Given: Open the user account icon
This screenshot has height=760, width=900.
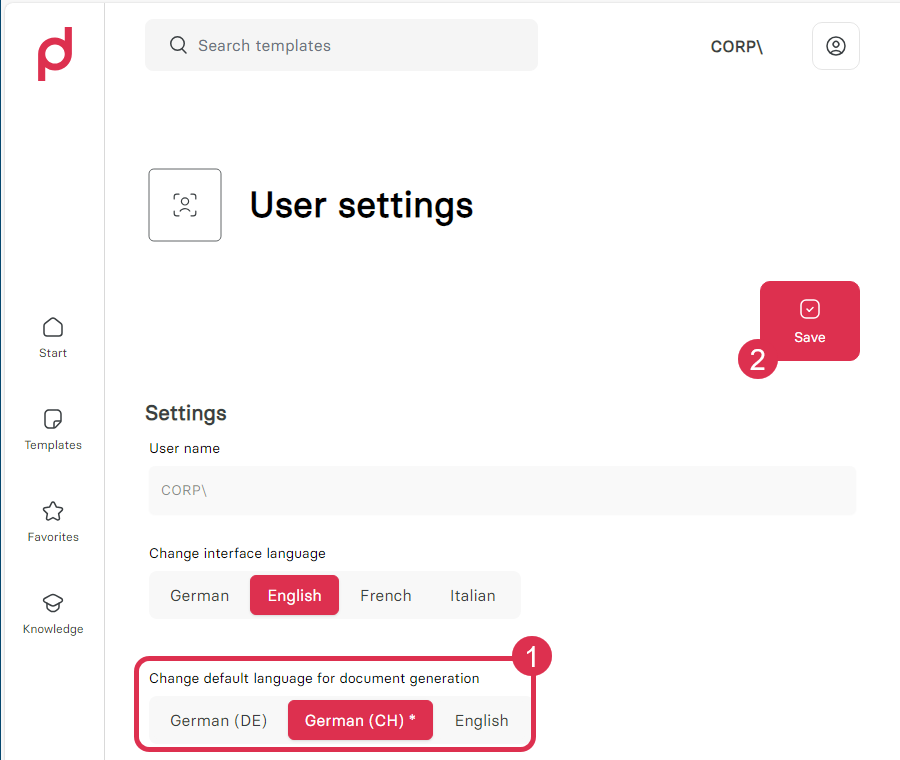Looking at the screenshot, I should 835,46.
